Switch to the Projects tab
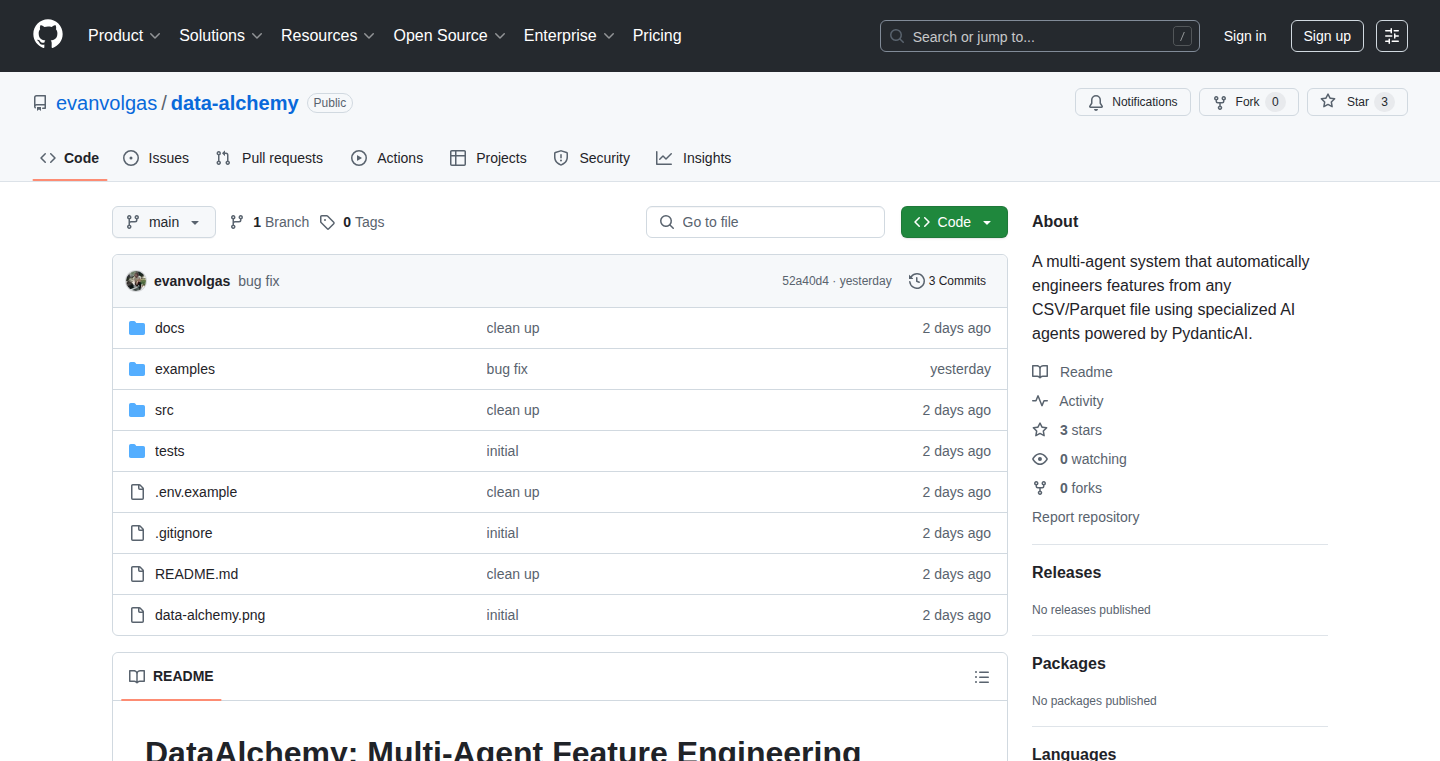1440x761 pixels. [x=488, y=158]
